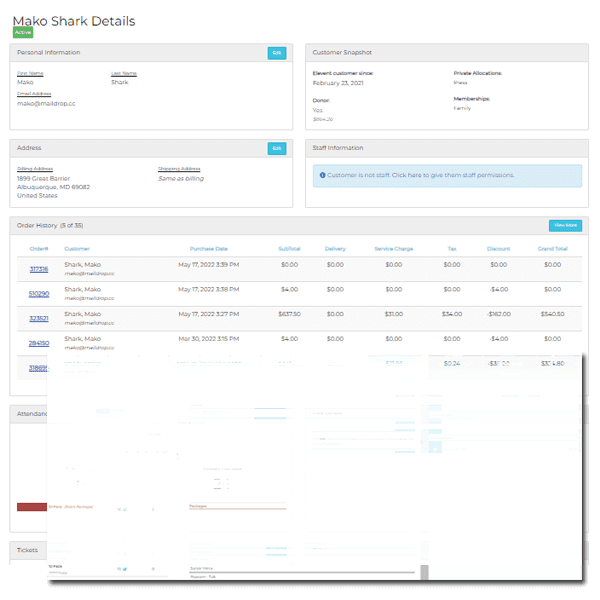Screen dimensions: 600x600
Task: Sort by Discount column header
Action: pos(498,249)
